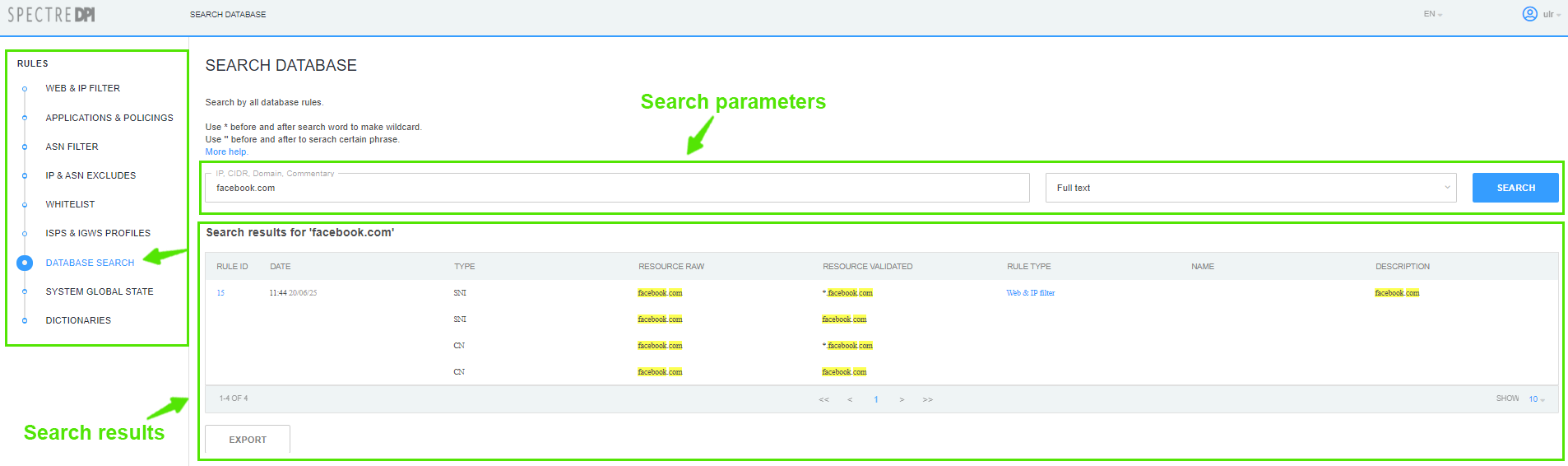
Task: Select ISPs & IGWs Profiles
Action: click(98, 233)
